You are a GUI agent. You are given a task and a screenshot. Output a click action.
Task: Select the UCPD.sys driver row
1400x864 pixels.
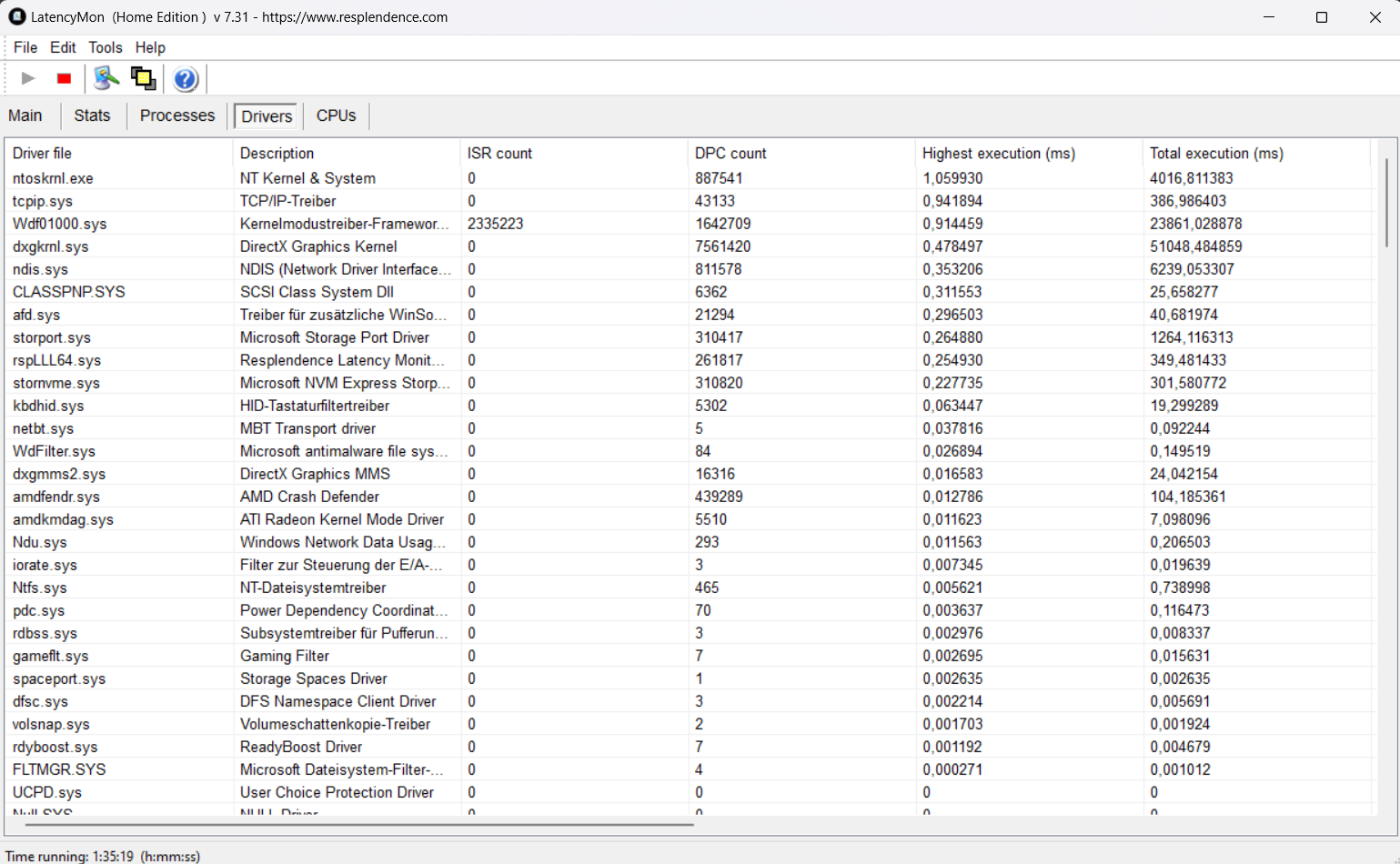coord(690,792)
